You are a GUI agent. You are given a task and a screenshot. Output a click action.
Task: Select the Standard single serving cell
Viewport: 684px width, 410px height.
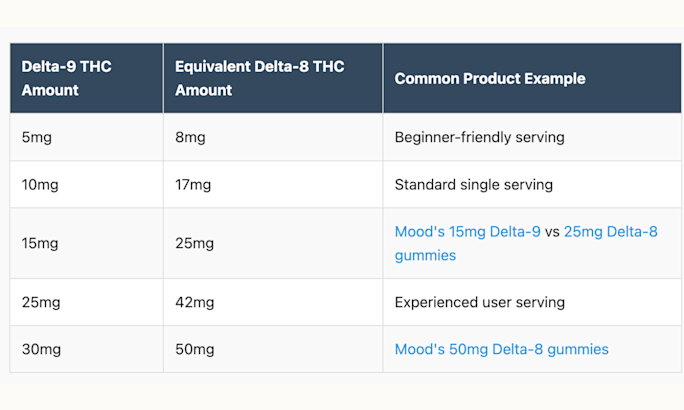point(473,184)
